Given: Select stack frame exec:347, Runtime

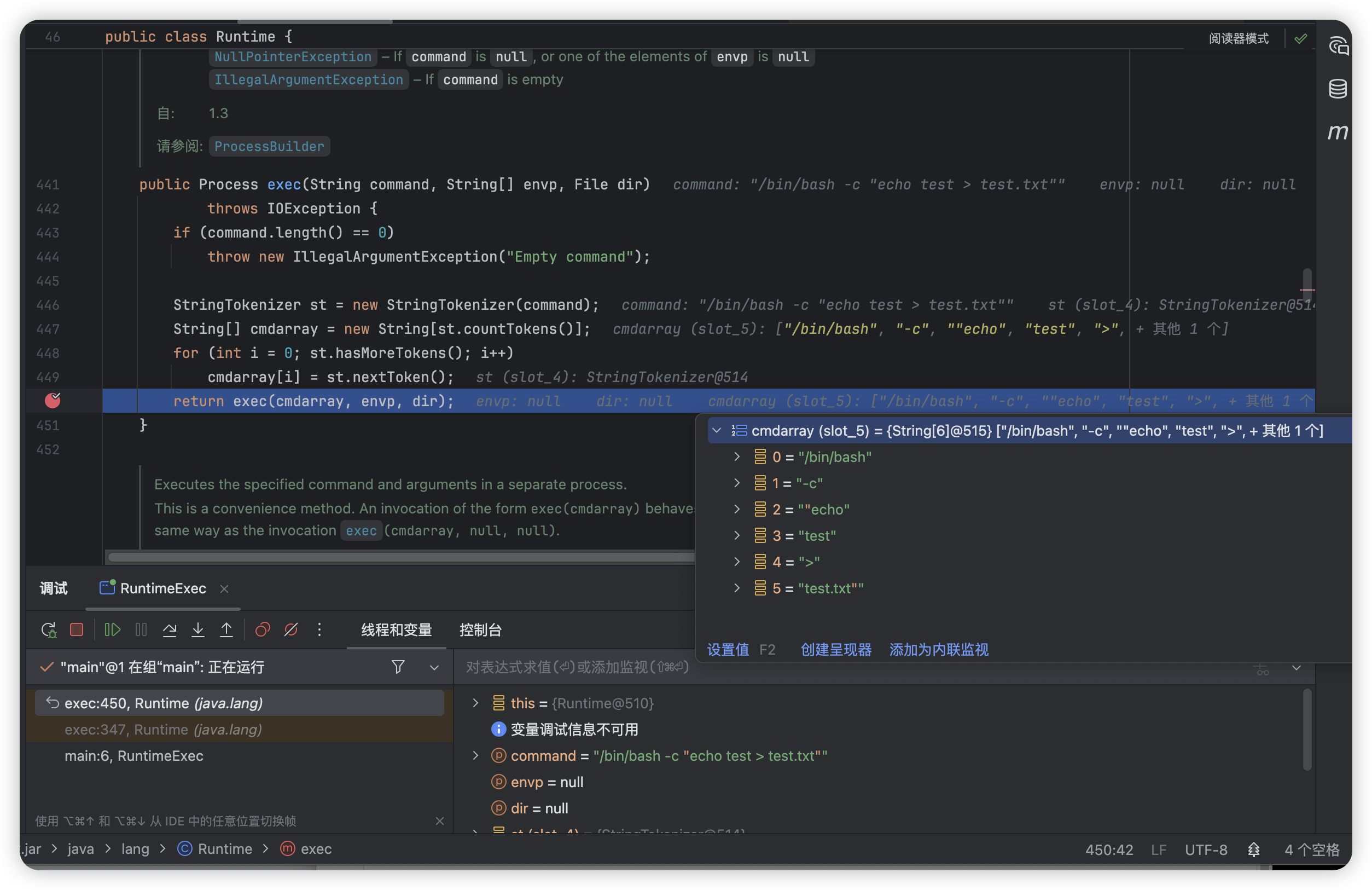Looking at the screenshot, I should point(239,729).
